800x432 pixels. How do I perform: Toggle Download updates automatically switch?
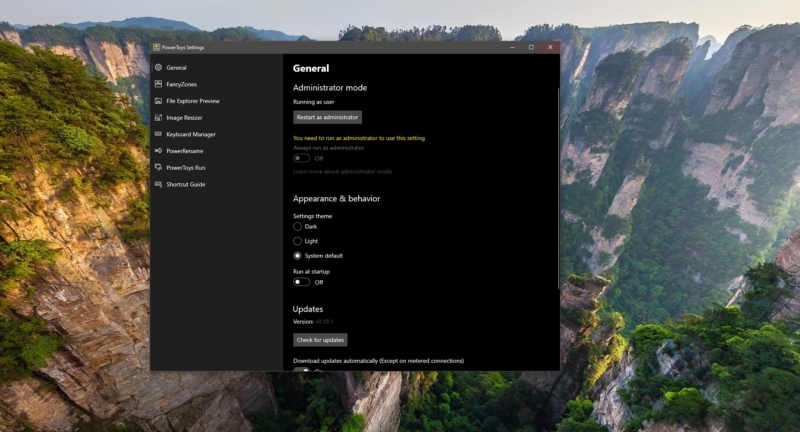301,369
